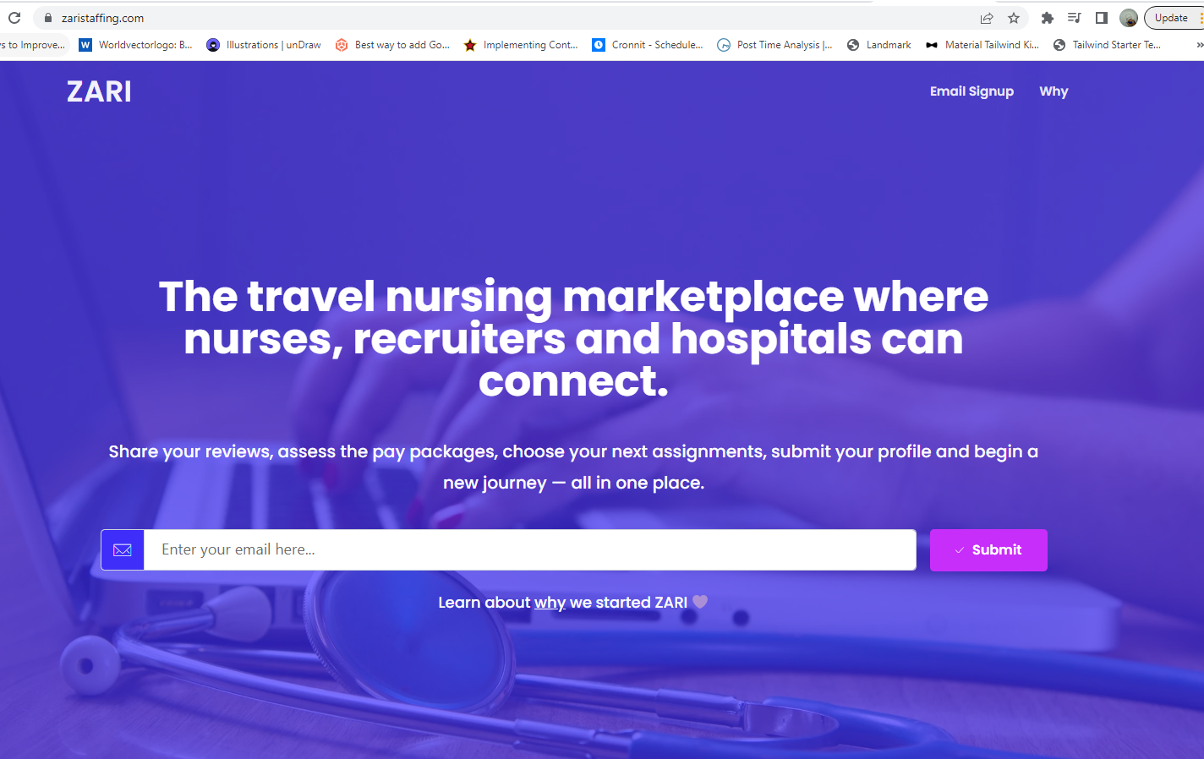
Task: Reload the page with the refresh icon
Action: 14,18
